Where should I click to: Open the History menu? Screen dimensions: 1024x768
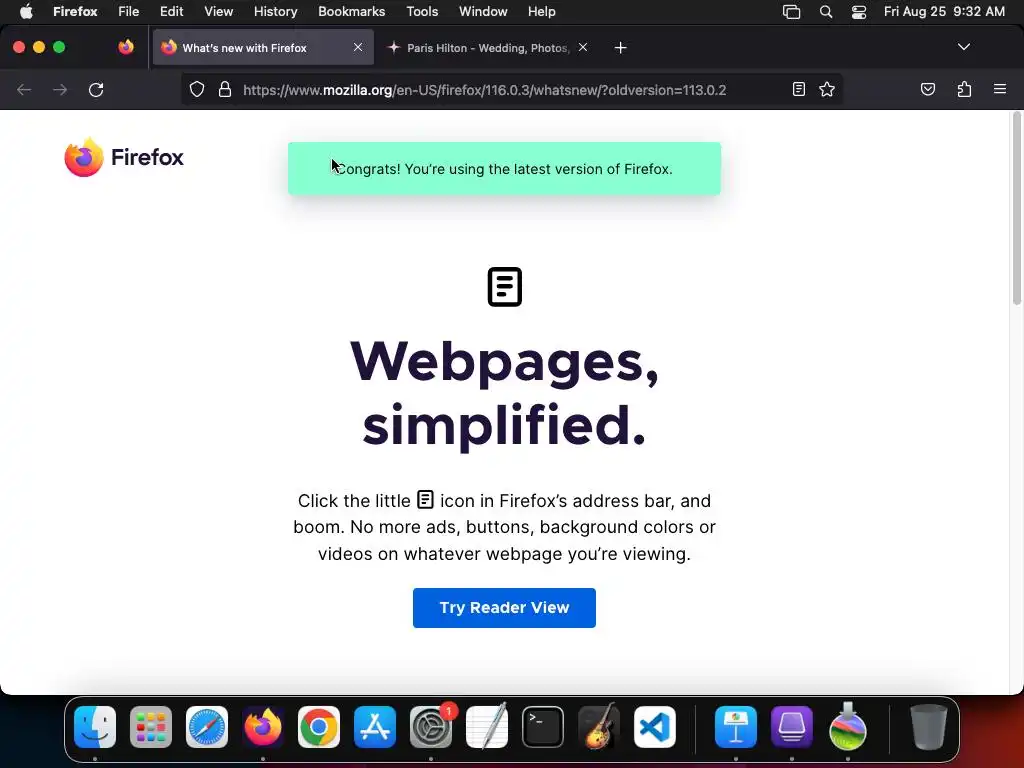[x=276, y=12]
